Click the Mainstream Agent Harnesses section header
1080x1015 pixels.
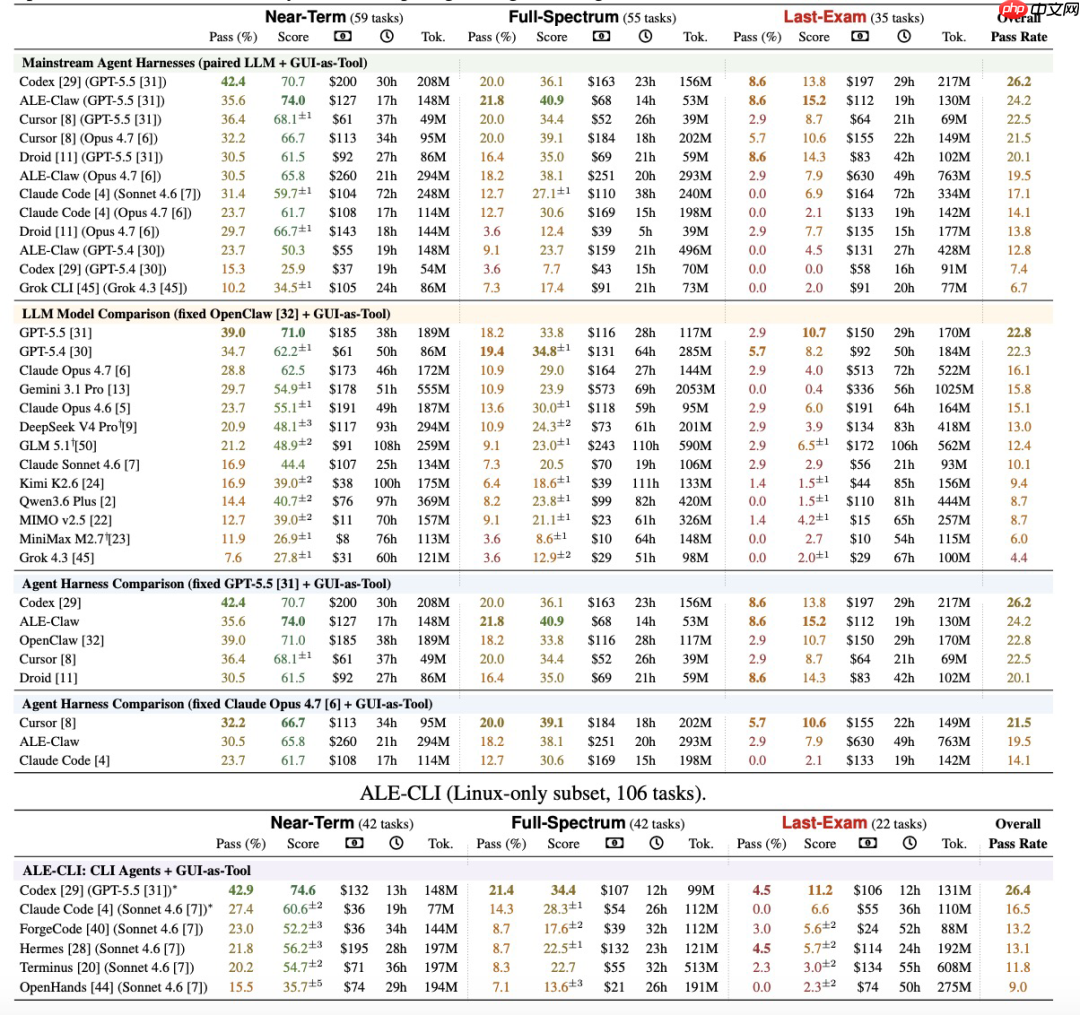[194, 63]
